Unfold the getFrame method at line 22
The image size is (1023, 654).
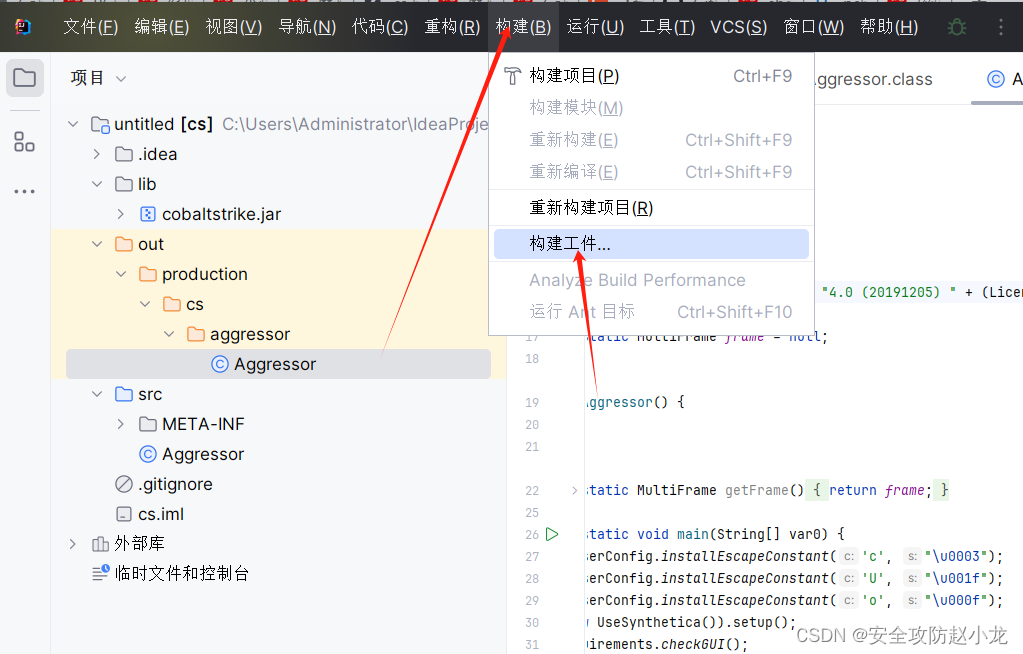coord(574,490)
